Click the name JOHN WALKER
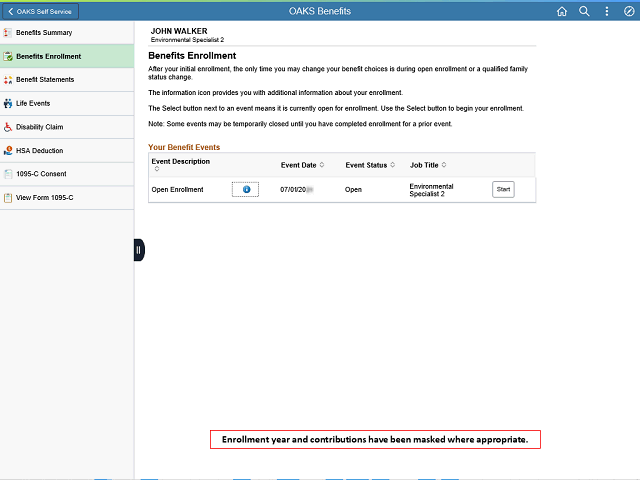This screenshot has height=480, width=640. click(x=179, y=31)
